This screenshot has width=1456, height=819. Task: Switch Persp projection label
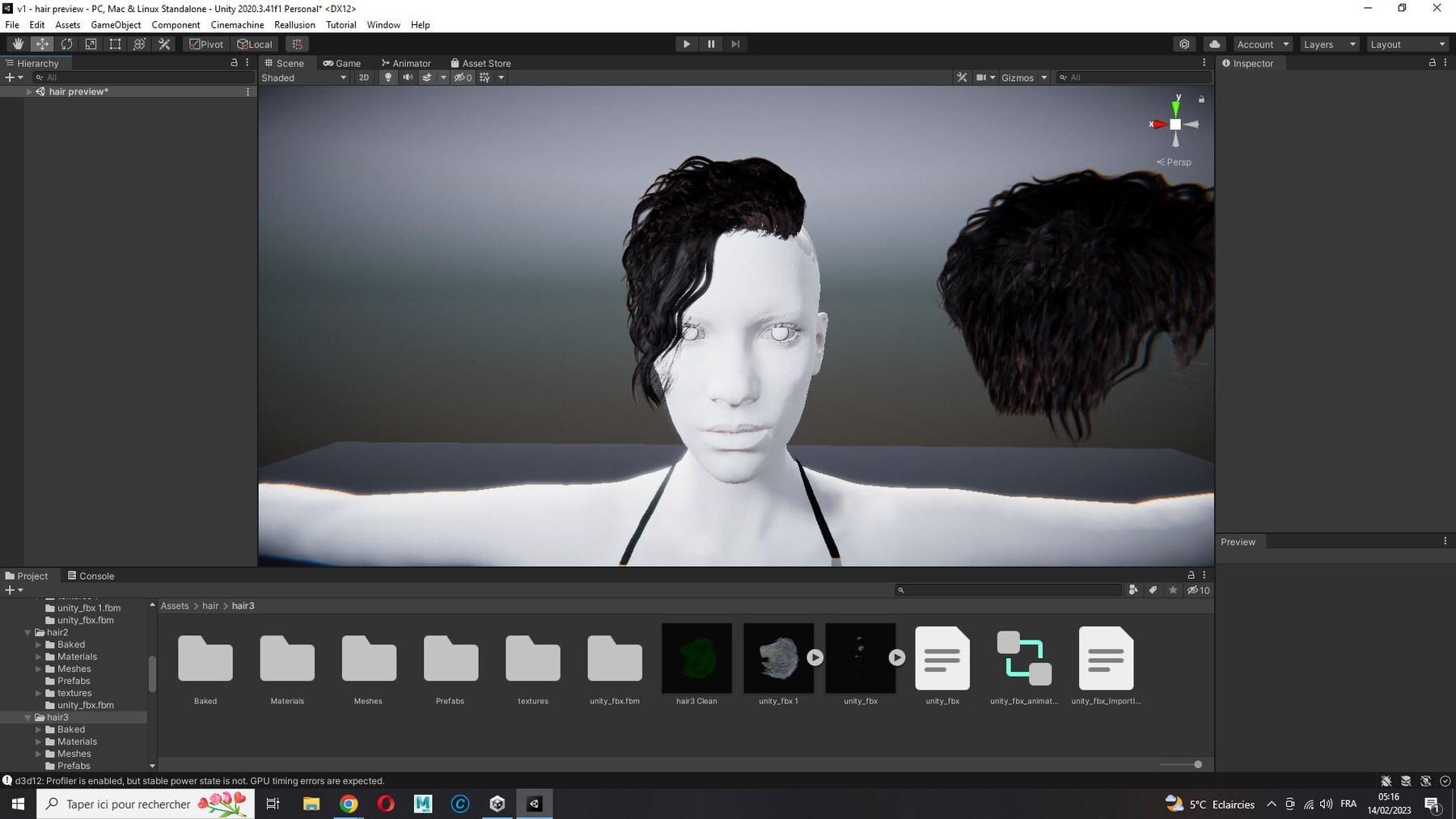(x=1175, y=162)
